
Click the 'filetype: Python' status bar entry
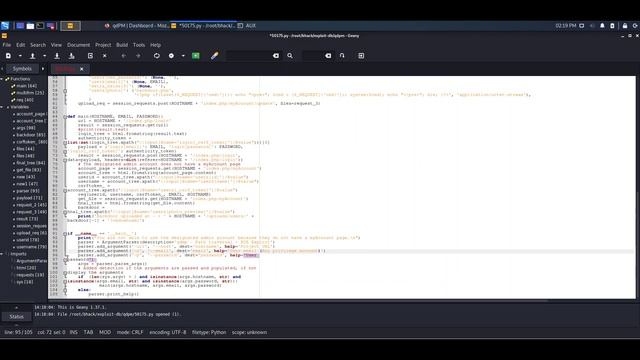209,332
